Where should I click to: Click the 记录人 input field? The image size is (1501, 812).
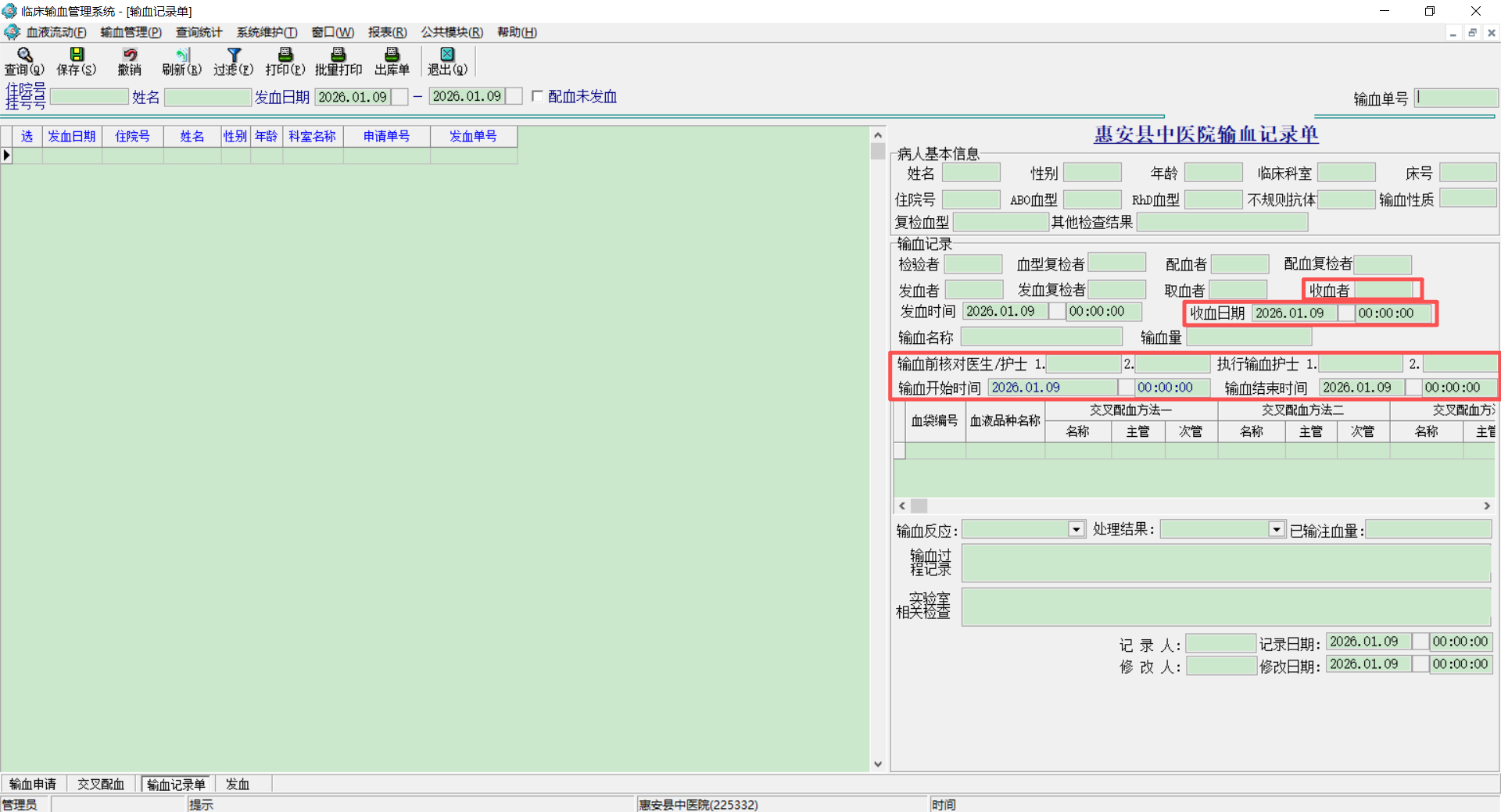click(1220, 643)
